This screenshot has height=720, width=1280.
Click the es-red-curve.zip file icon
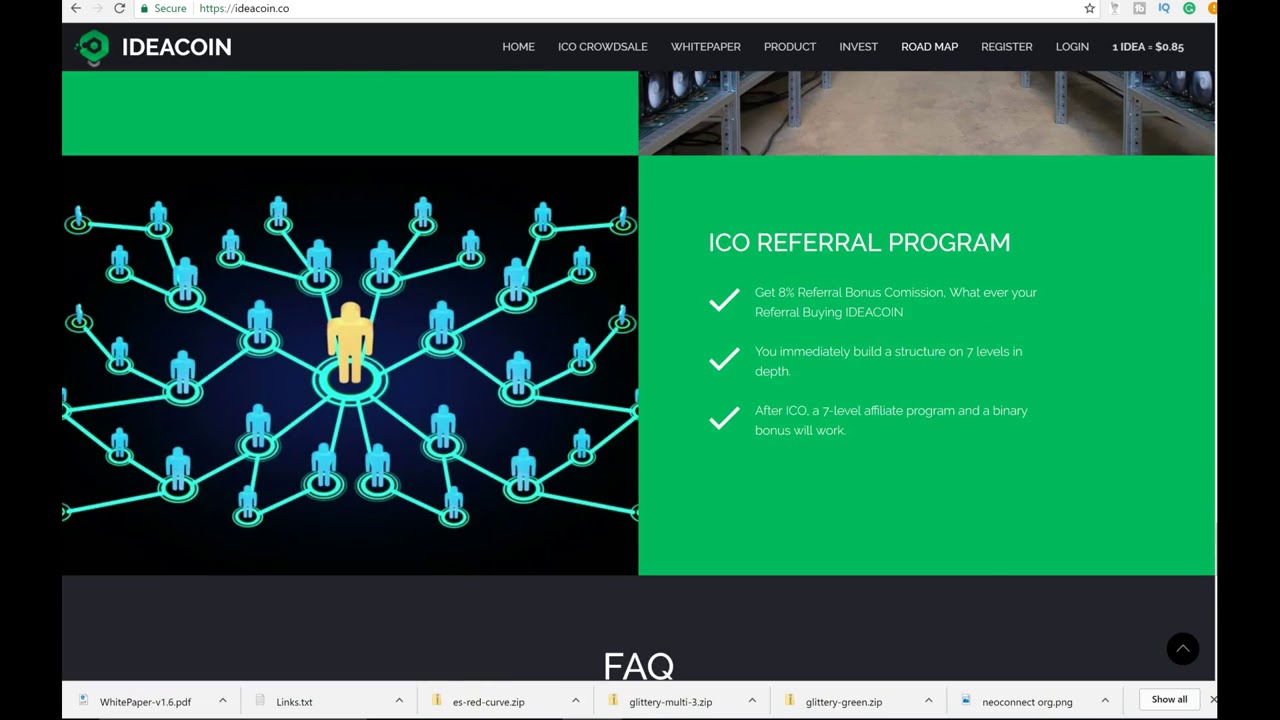click(437, 701)
